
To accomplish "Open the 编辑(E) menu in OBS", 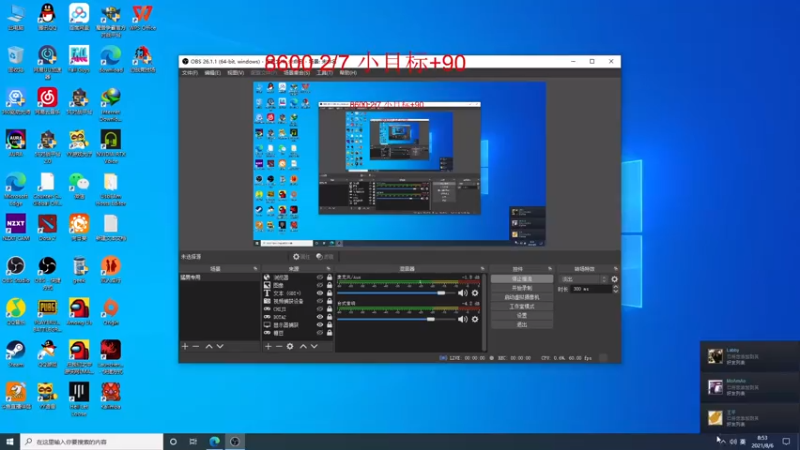I will [x=212, y=73].
